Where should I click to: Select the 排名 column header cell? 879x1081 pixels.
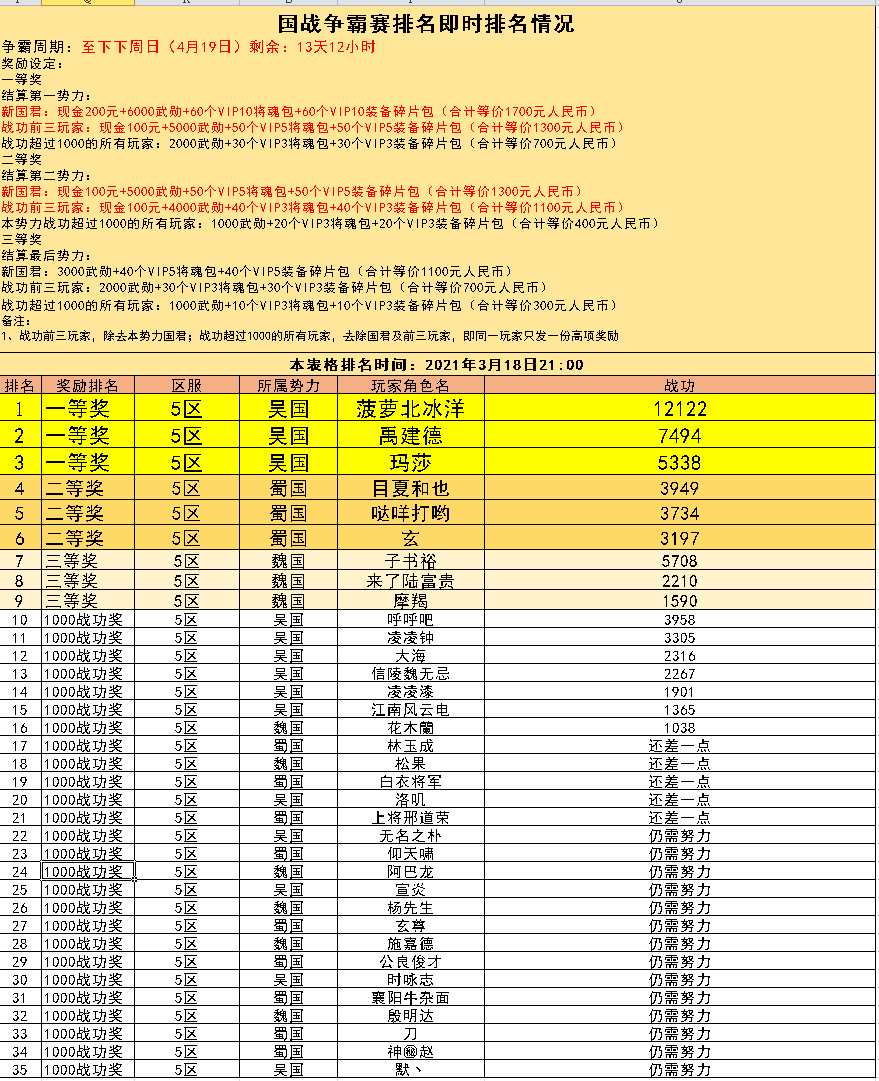(x=21, y=385)
